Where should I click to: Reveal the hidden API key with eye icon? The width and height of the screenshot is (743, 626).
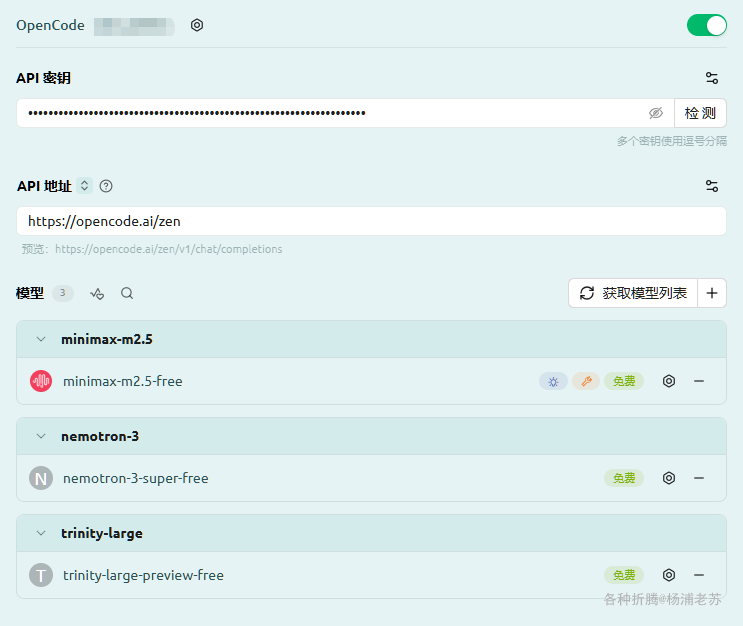656,113
